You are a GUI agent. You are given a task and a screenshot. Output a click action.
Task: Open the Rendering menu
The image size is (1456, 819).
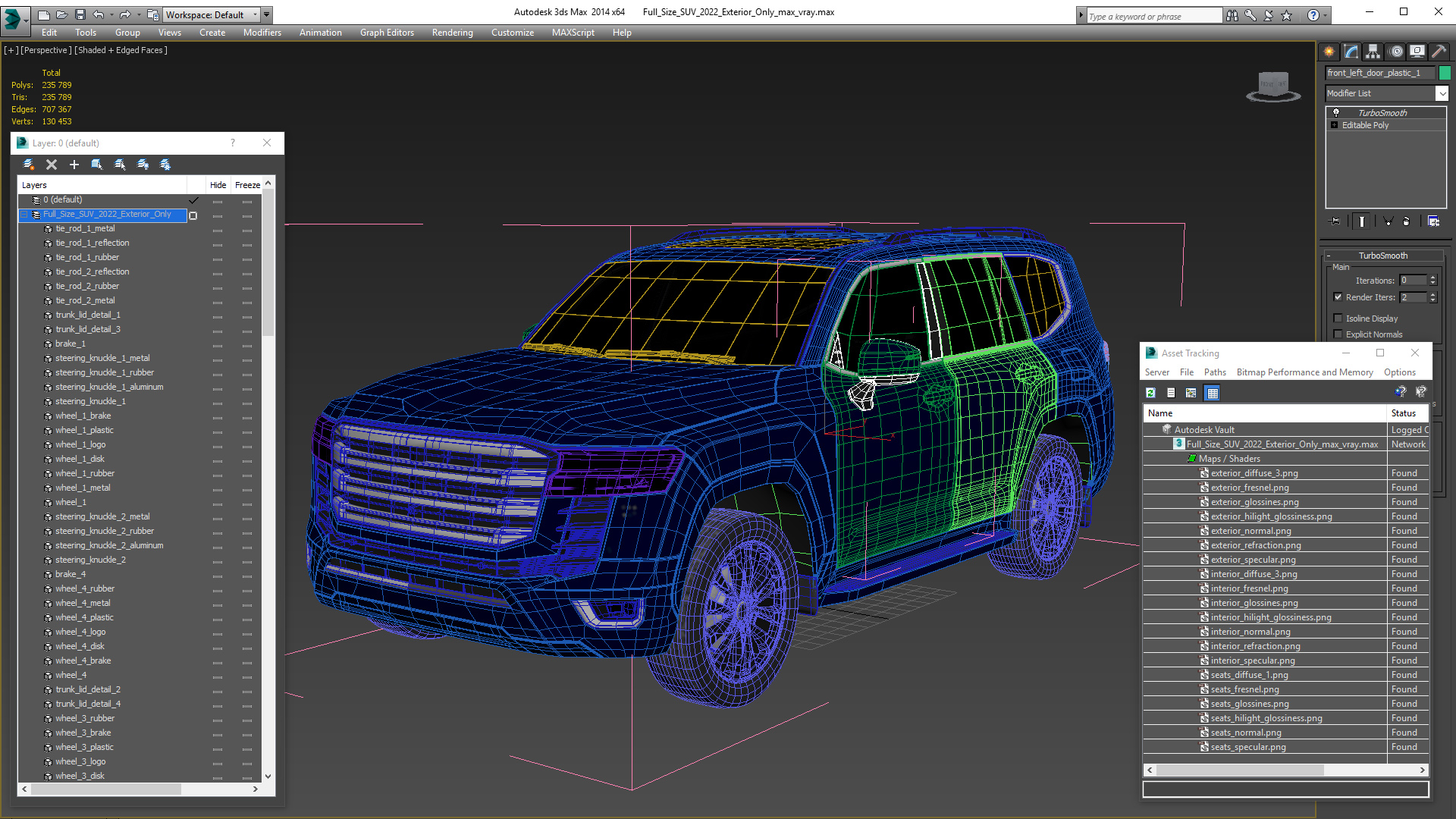click(452, 33)
